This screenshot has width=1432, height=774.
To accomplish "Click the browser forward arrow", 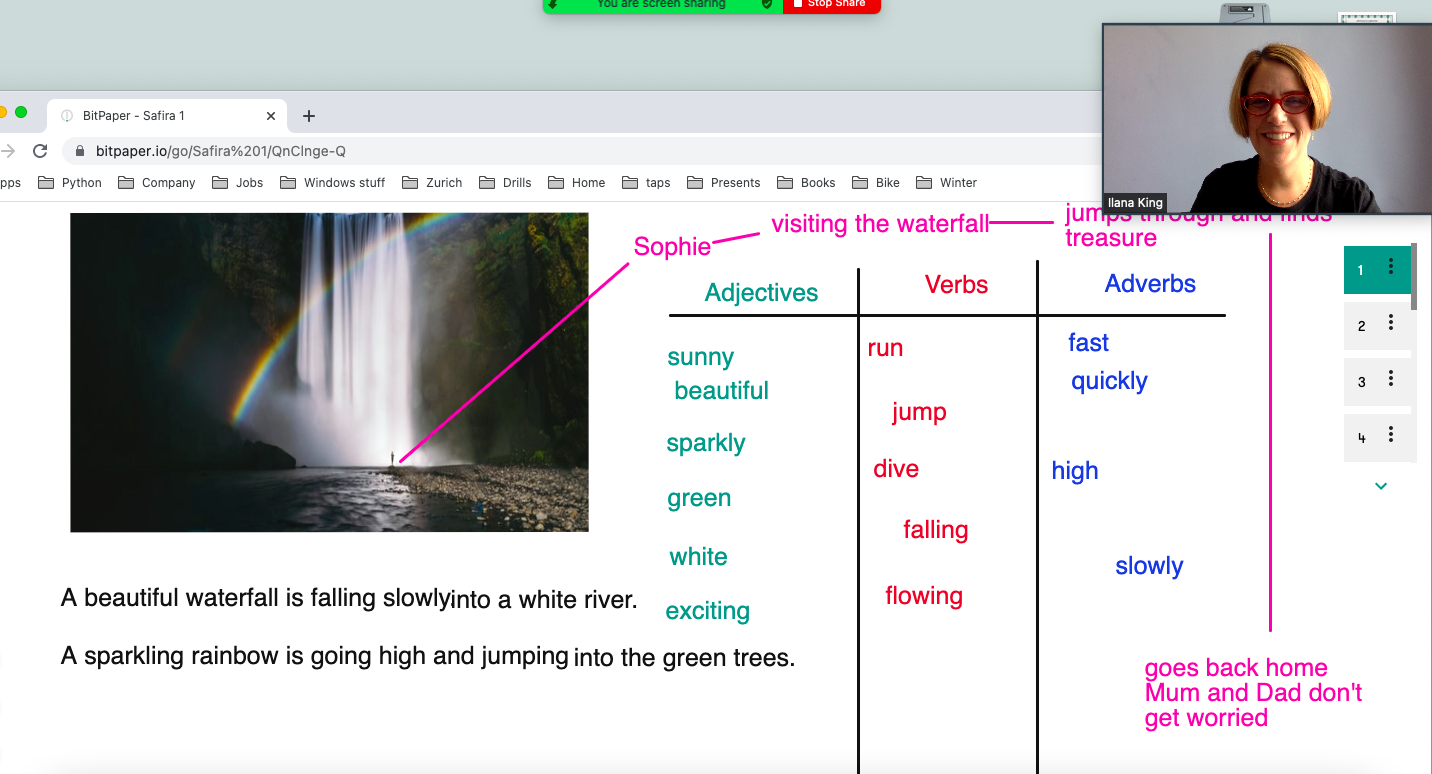I will click(x=8, y=151).
